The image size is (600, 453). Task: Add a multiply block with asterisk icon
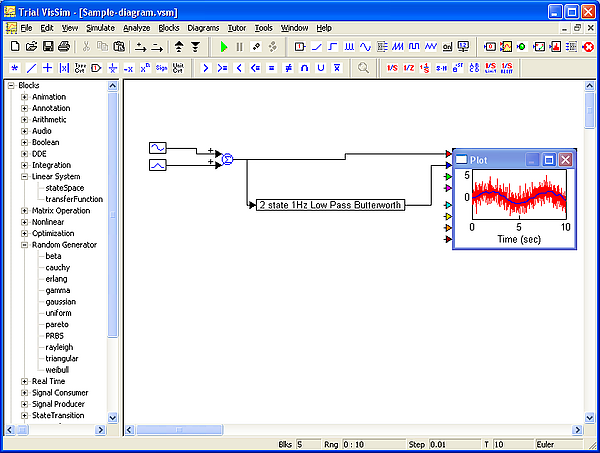[15, 68]
